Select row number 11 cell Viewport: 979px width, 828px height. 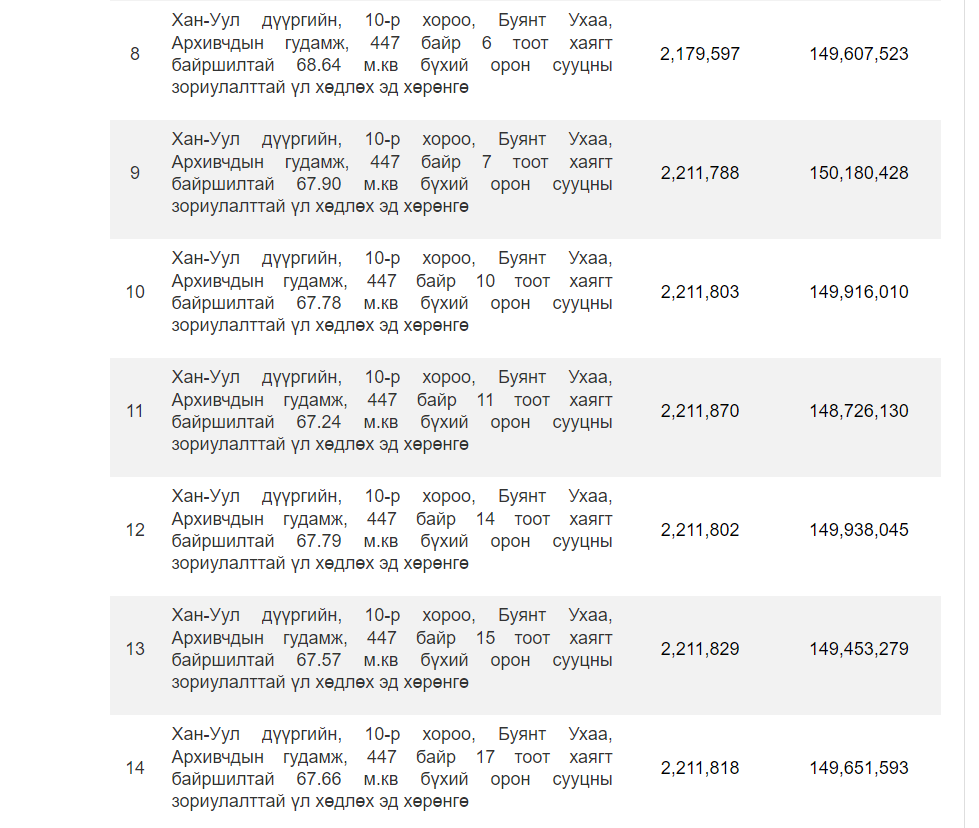(x=135, y=412)
